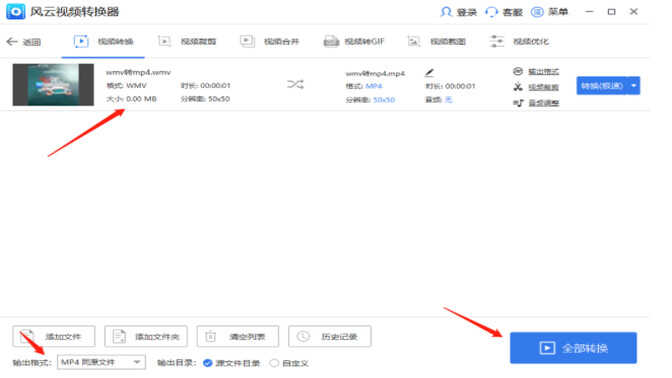Select the source file name wmv转mp4.wmv
The width and height of the screenshot is (672, 378).
pyautogui.click(x=138, y=72)
